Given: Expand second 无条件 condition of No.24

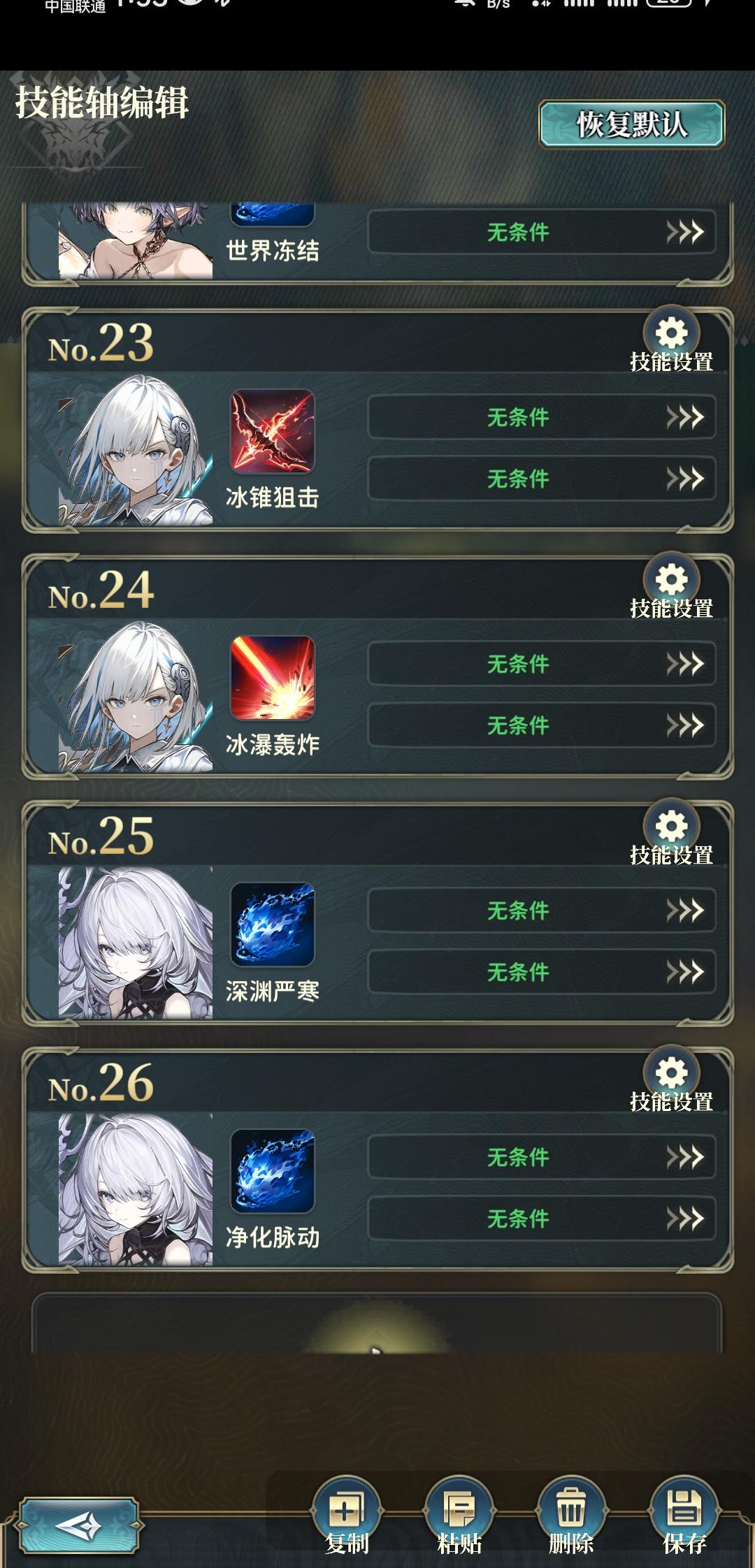Looking at the screenshot, I should [542, 725].
